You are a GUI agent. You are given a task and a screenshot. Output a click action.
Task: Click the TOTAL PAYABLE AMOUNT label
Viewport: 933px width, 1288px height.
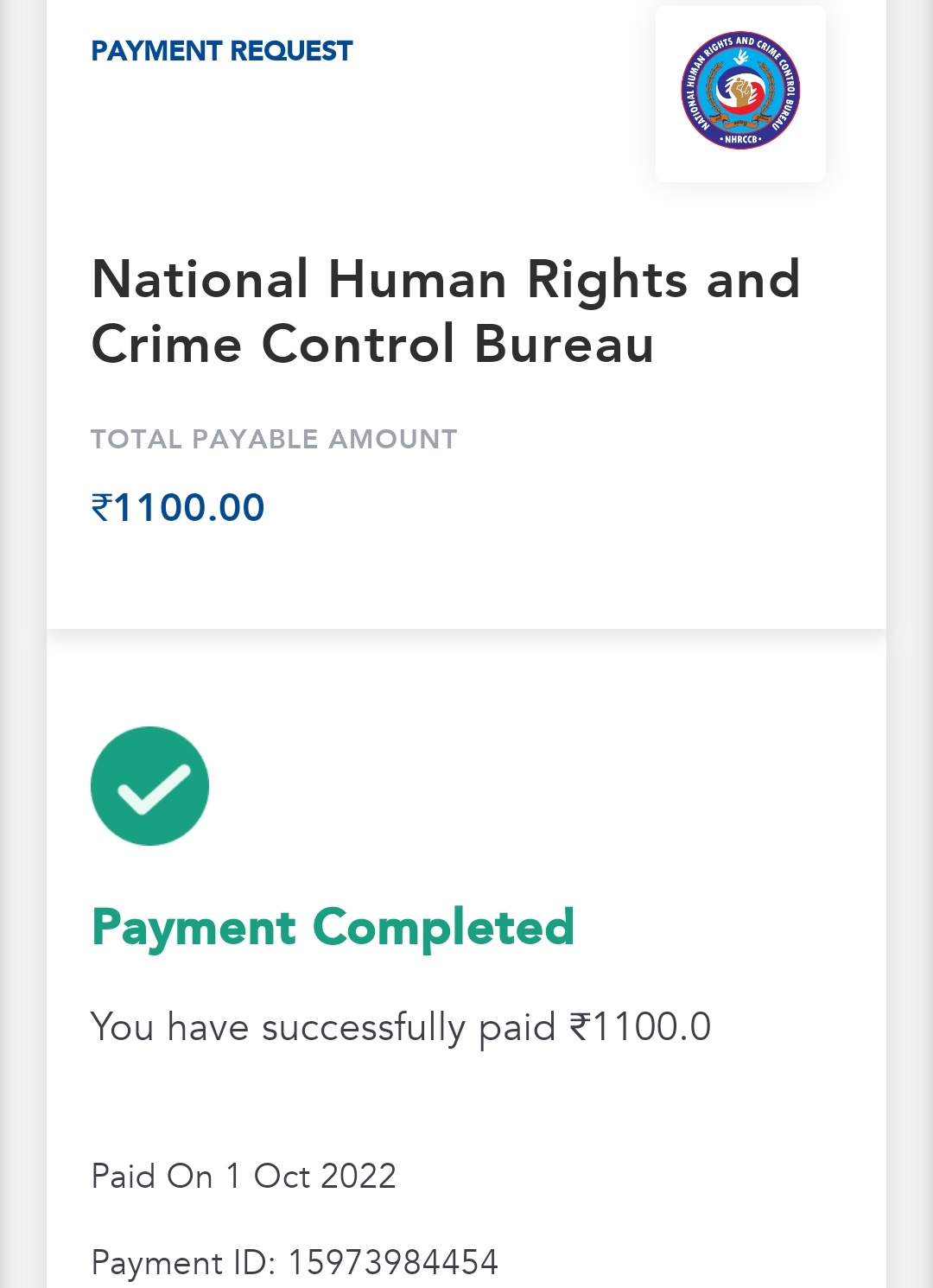tap(274, 439)
